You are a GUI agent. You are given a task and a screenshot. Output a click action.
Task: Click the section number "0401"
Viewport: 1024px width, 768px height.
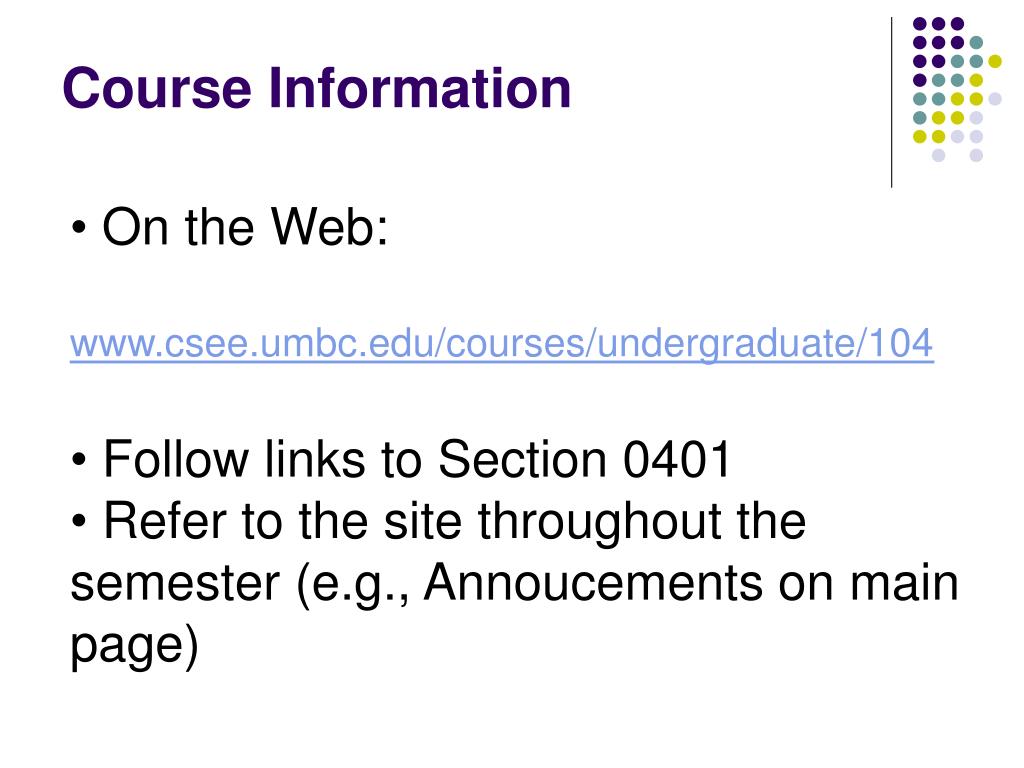click(677, 459)
